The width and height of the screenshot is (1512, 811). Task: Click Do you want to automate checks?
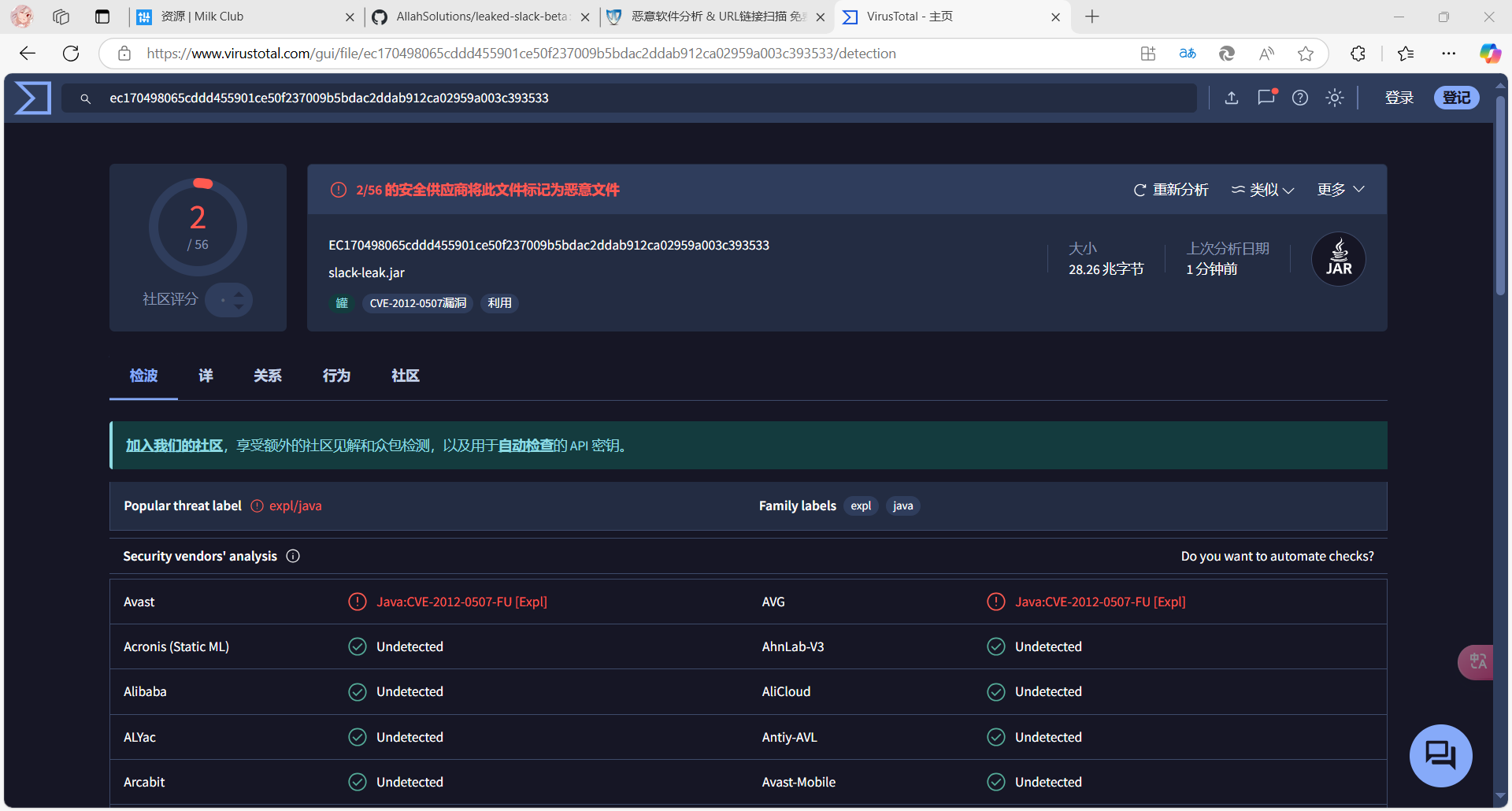(x=1277, y=556)
